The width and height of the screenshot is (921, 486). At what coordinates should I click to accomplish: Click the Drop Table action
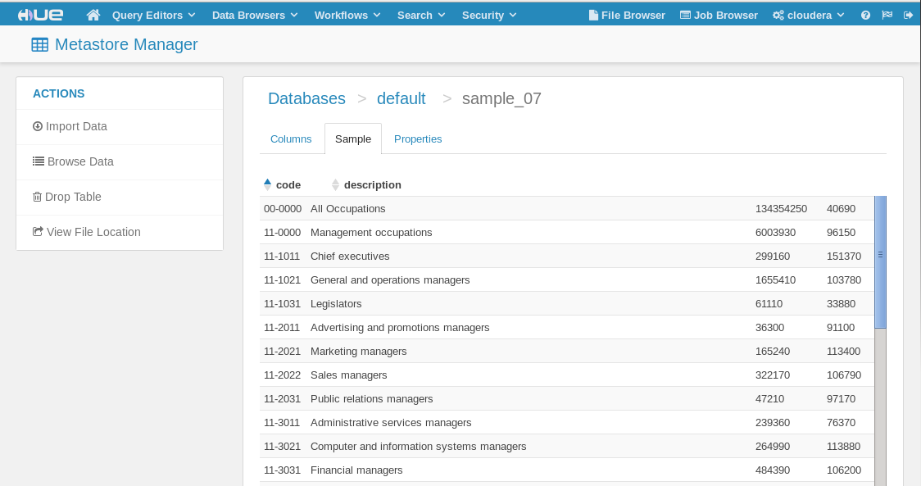pyautogui.click(x=67, y=197)
